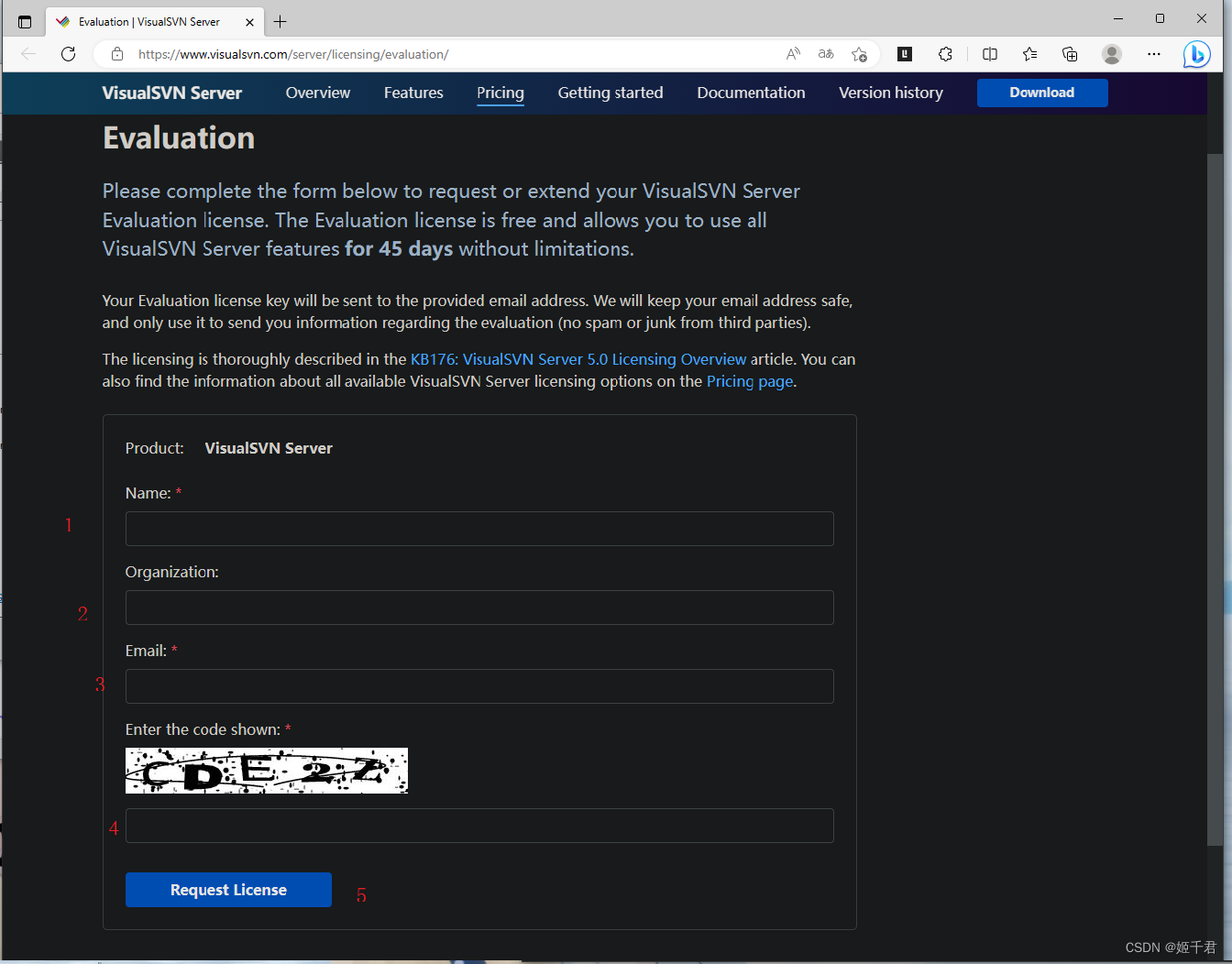This screenshot has height=964, width=1232.
Task: Click the dark square extension icon
Action: [905, 54]
